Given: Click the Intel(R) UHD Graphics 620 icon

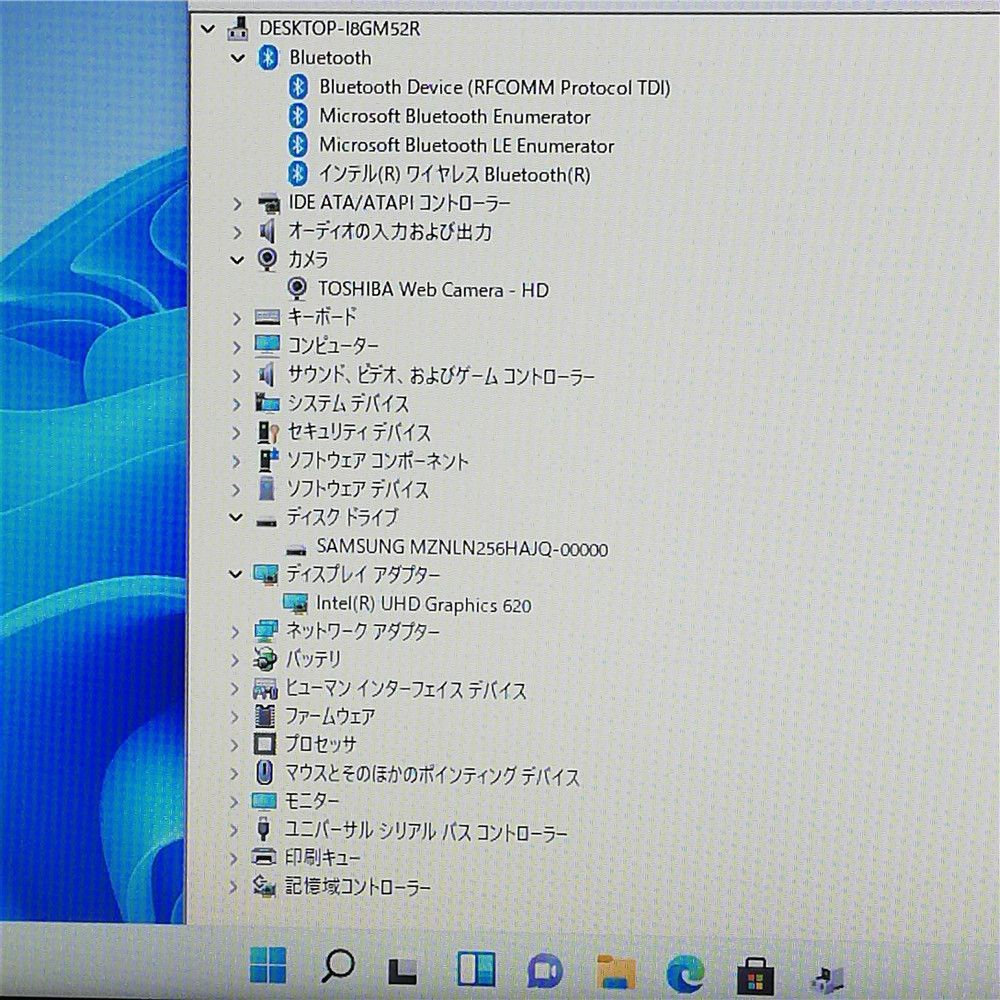Looking at the screenshot, I should 295,604.
